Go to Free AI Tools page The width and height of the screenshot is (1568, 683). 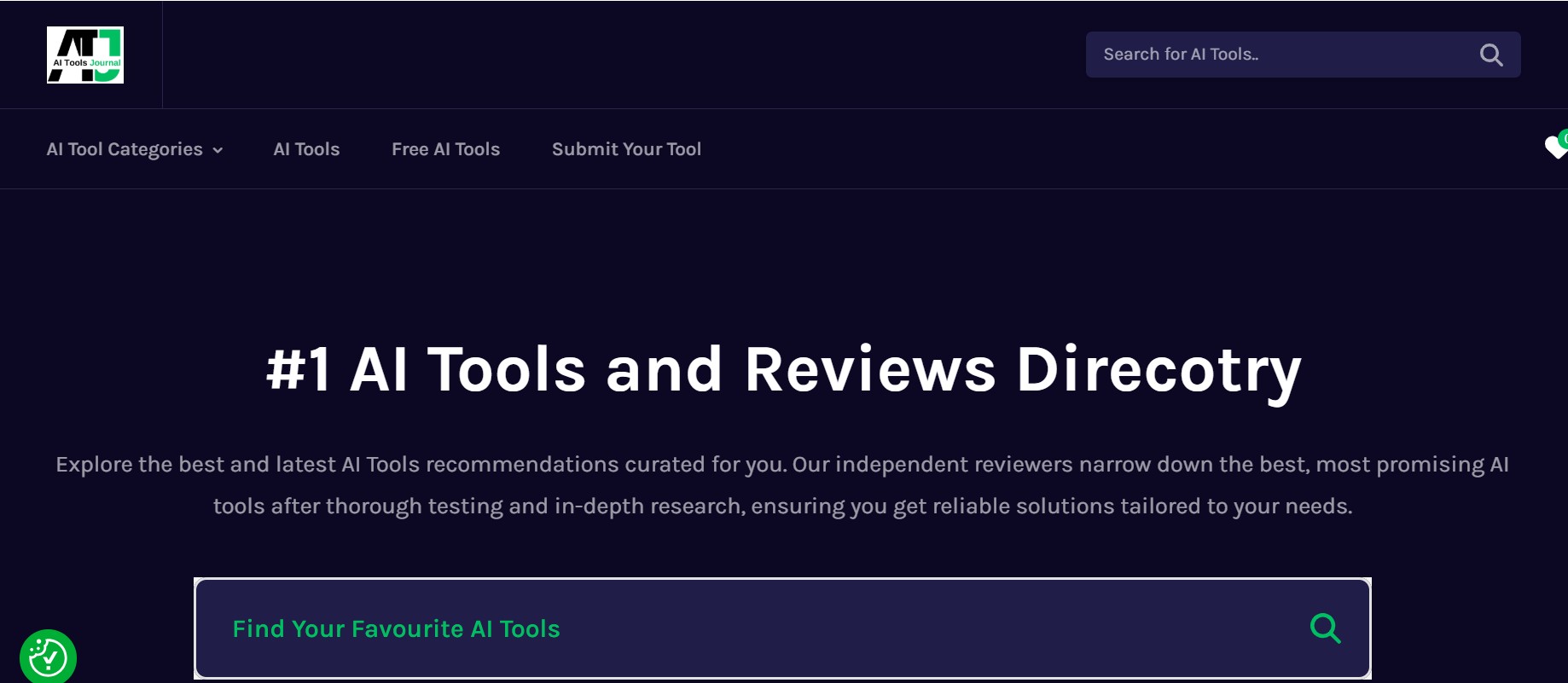445,149
